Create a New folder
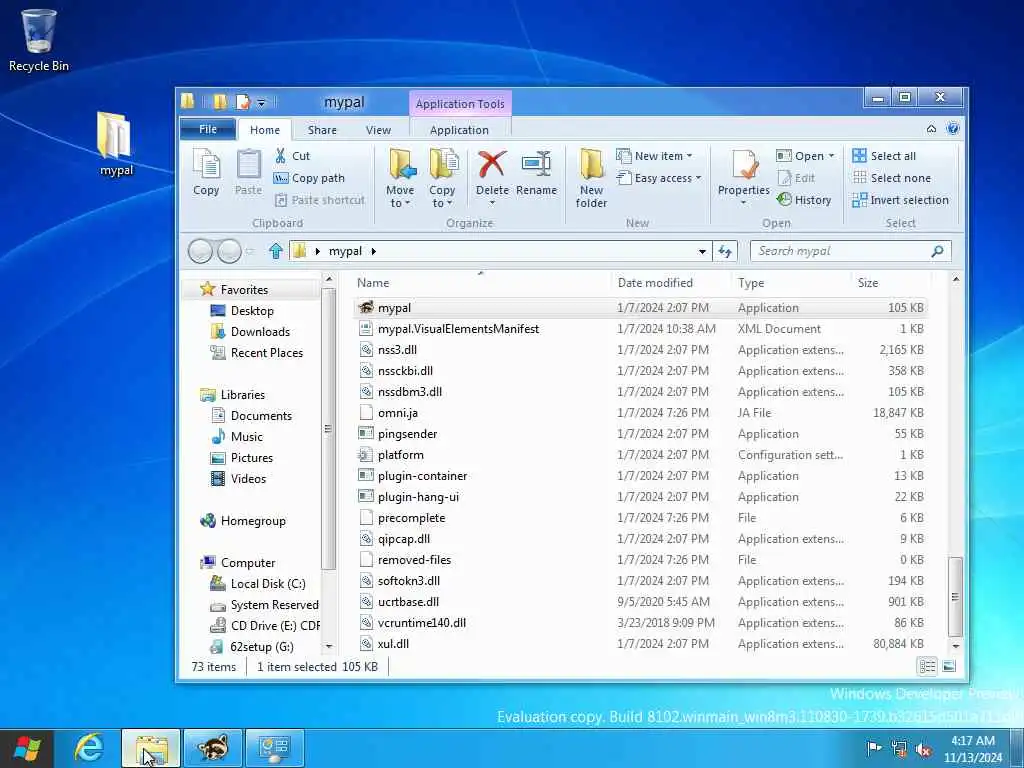 pyautogui.click(x=591, y=177)
